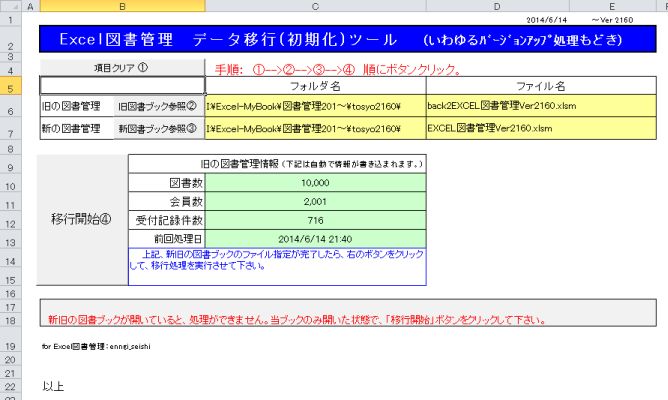Click the red warning message box
Screen dimensions: 668x400
pyautogui.click(x=348, y=313)
